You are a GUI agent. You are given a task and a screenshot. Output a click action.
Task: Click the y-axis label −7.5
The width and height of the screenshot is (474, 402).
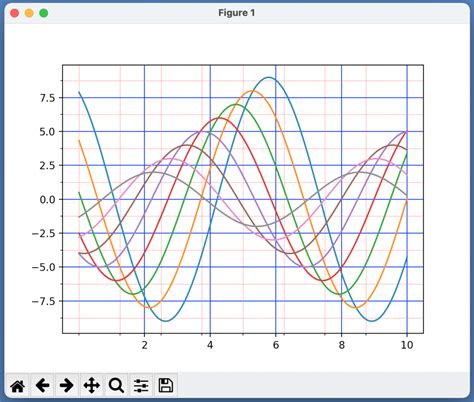pos(44,301)
